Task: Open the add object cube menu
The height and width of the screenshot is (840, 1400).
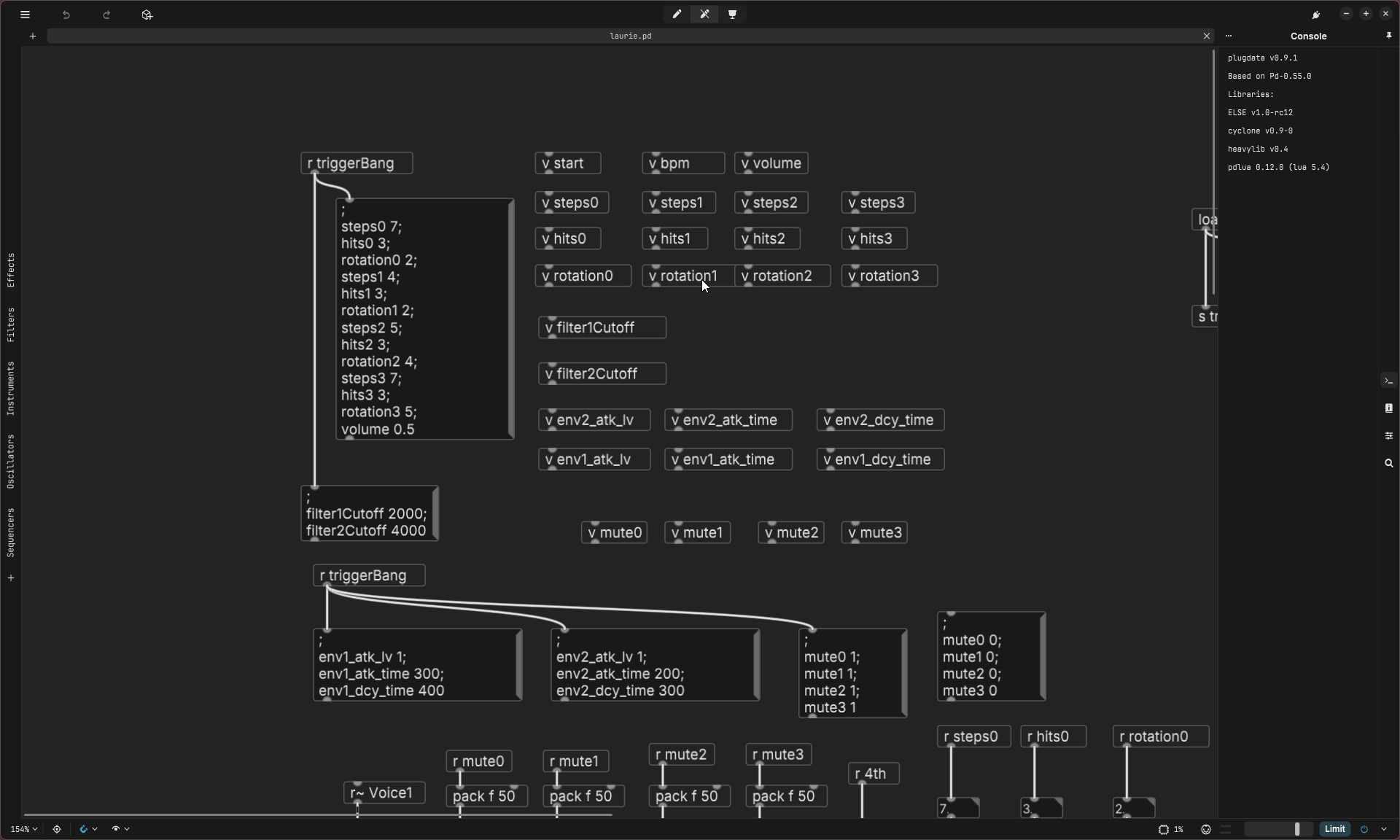Action: (147, 15)
